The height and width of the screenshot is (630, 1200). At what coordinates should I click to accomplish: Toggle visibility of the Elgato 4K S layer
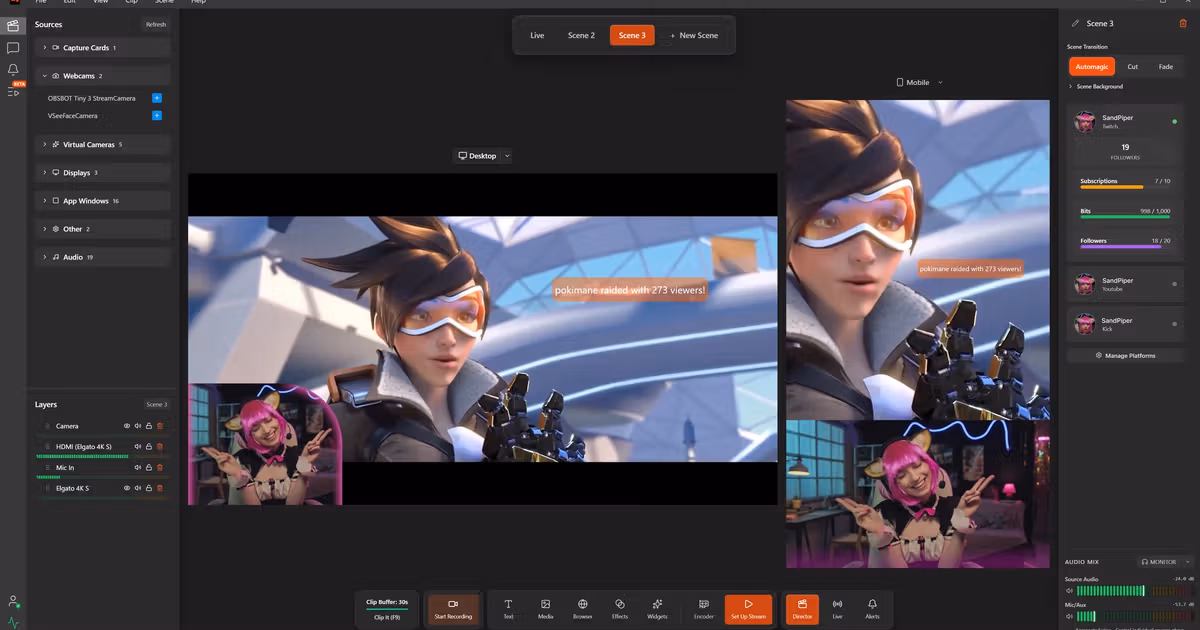(127, 488)
